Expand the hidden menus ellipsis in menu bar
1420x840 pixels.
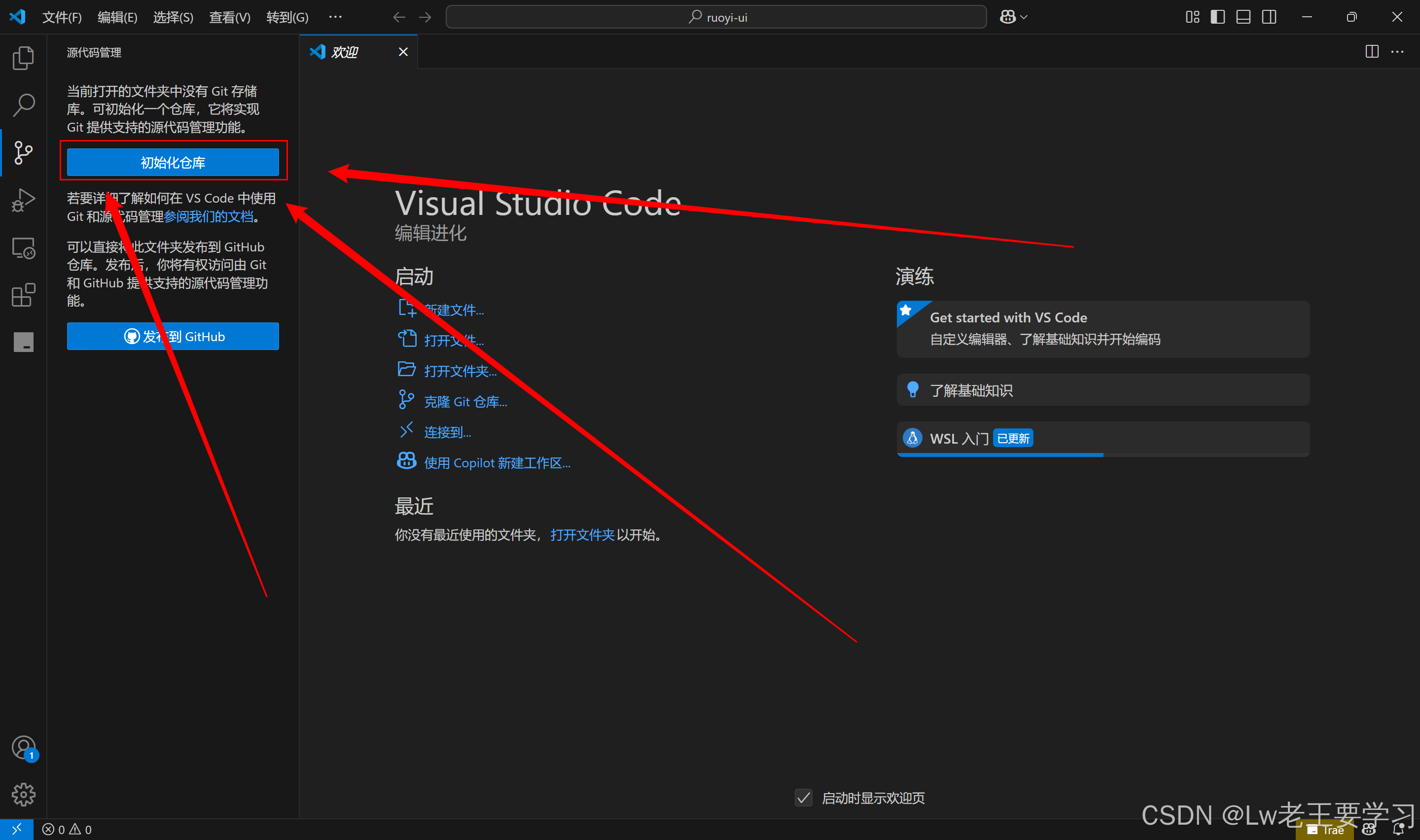pyautogui.click(x=335, y=17)
